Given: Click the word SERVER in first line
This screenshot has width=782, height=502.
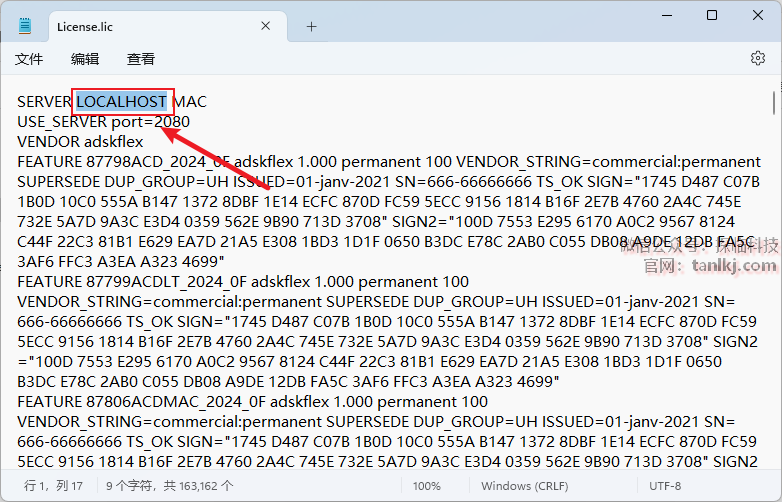Looking at the screenshot, I should [44, 102].
